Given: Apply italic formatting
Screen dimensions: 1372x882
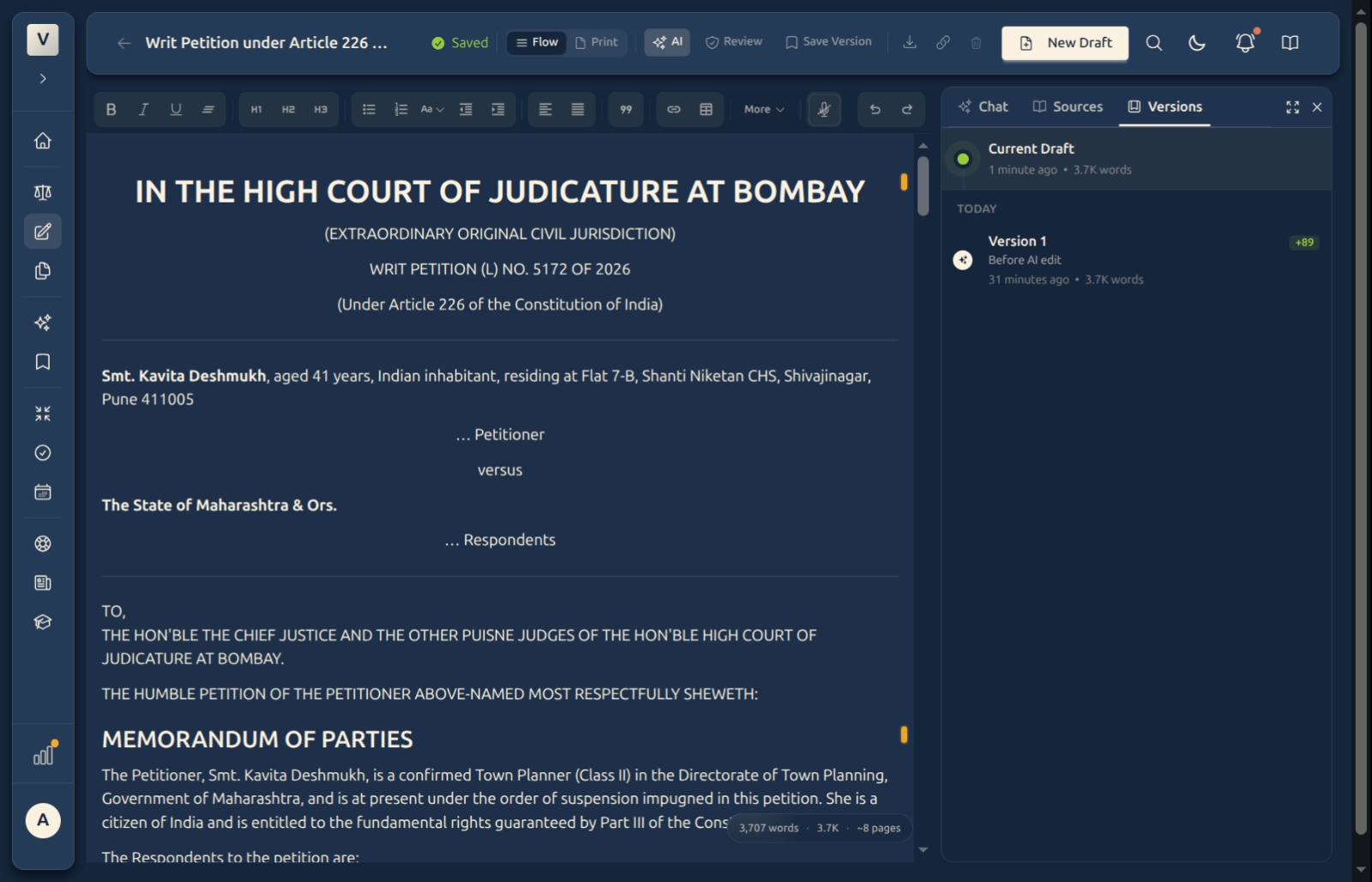Looking at the screenshot, I should (143, 109).
